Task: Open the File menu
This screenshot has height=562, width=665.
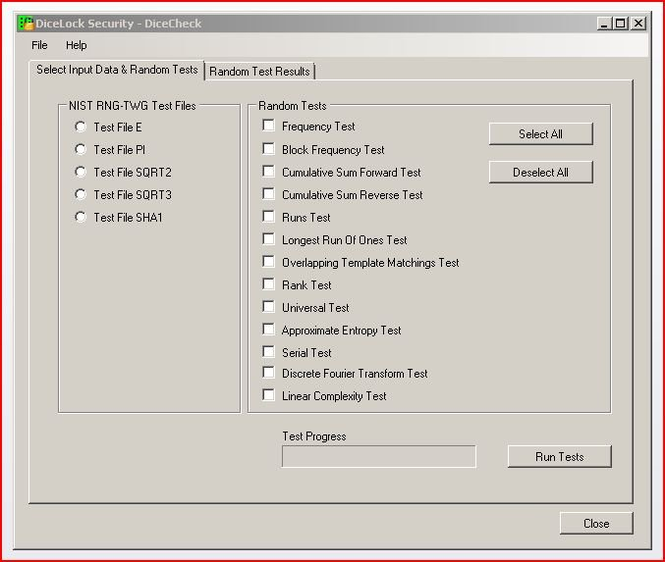Action: click(x=39, y=45)
